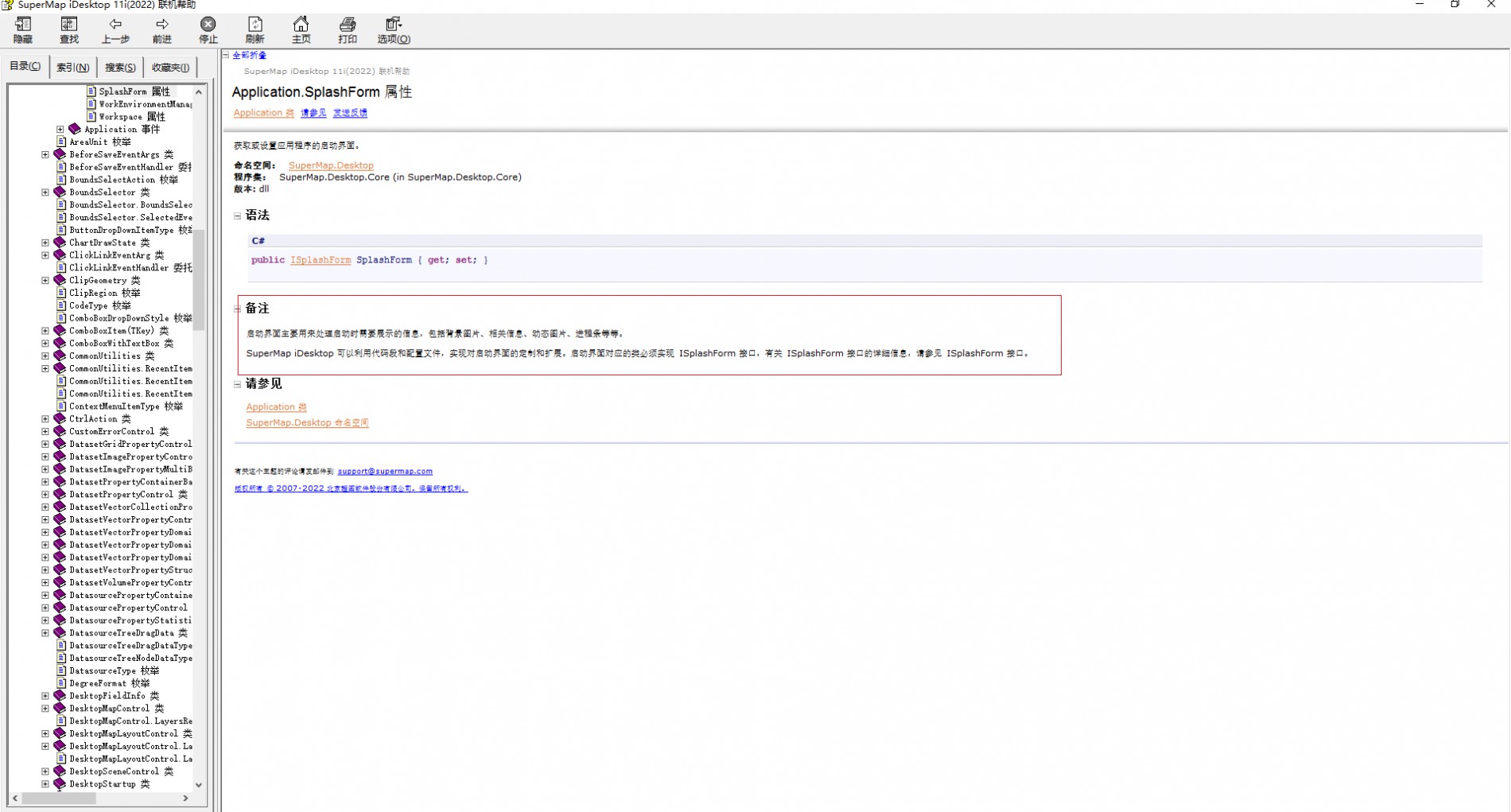Viewport: 1511px width, 812px height.
Task: Click the tree horizontal scrollbar thumb
Action: click(x=59, y=798)
